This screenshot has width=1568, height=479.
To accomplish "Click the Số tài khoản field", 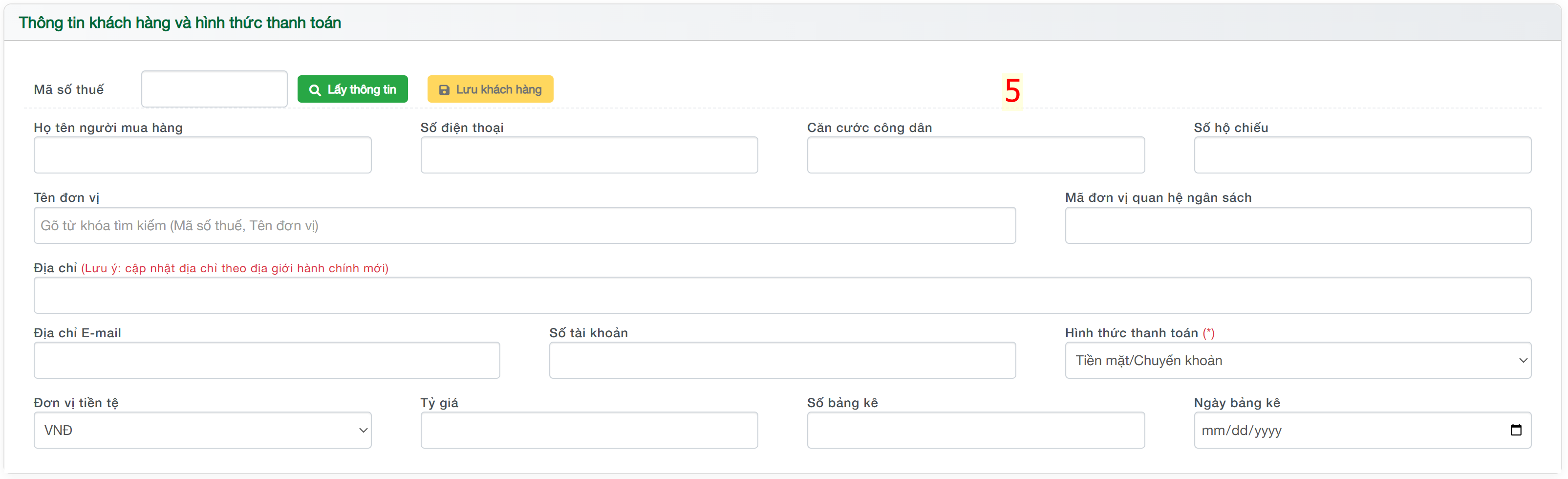I will [782, 360].
